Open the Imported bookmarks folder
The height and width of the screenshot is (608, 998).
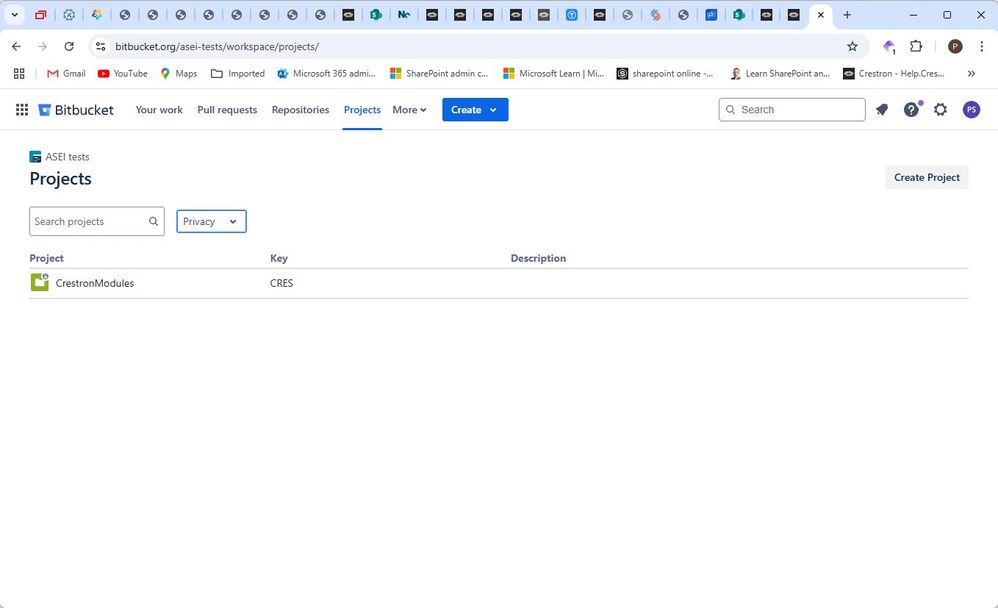point(237,74)
